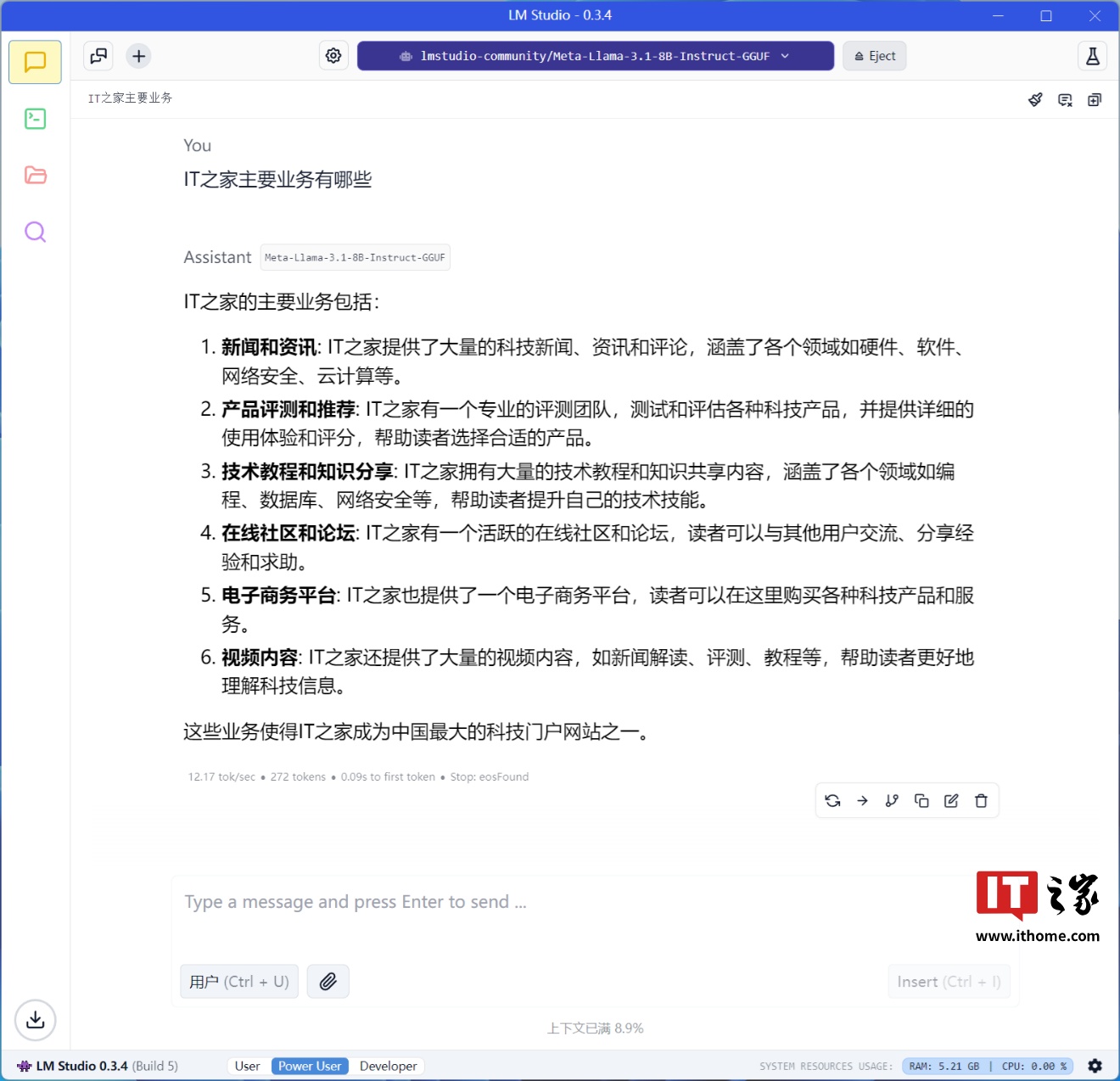Click the RAM and CPU usage indicator

988,1067
